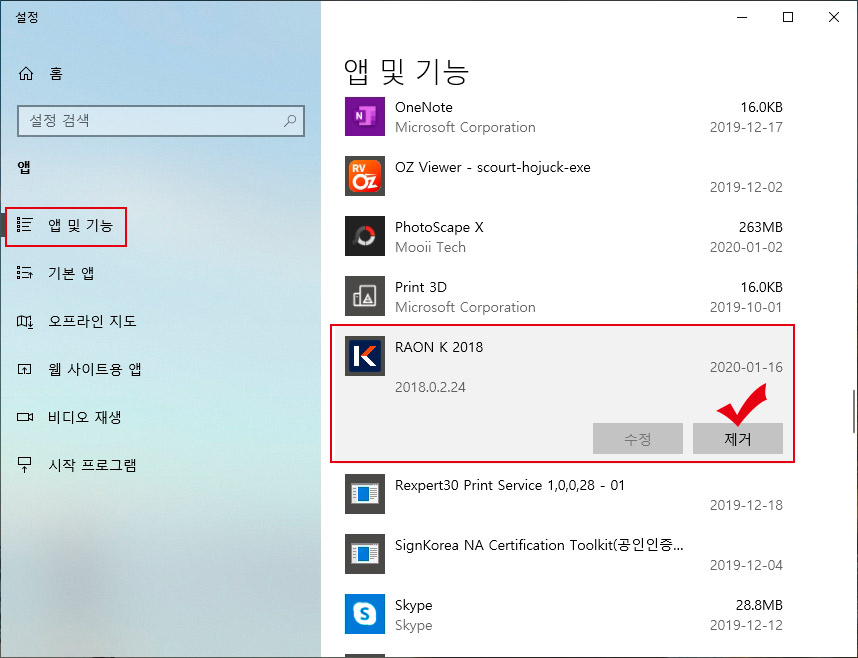Image resolution: width=858 pixels, height=658 pixels.
Task: Select Rexpert30 Print Service 1,0,0,28 entry
Action: [509, 486]
